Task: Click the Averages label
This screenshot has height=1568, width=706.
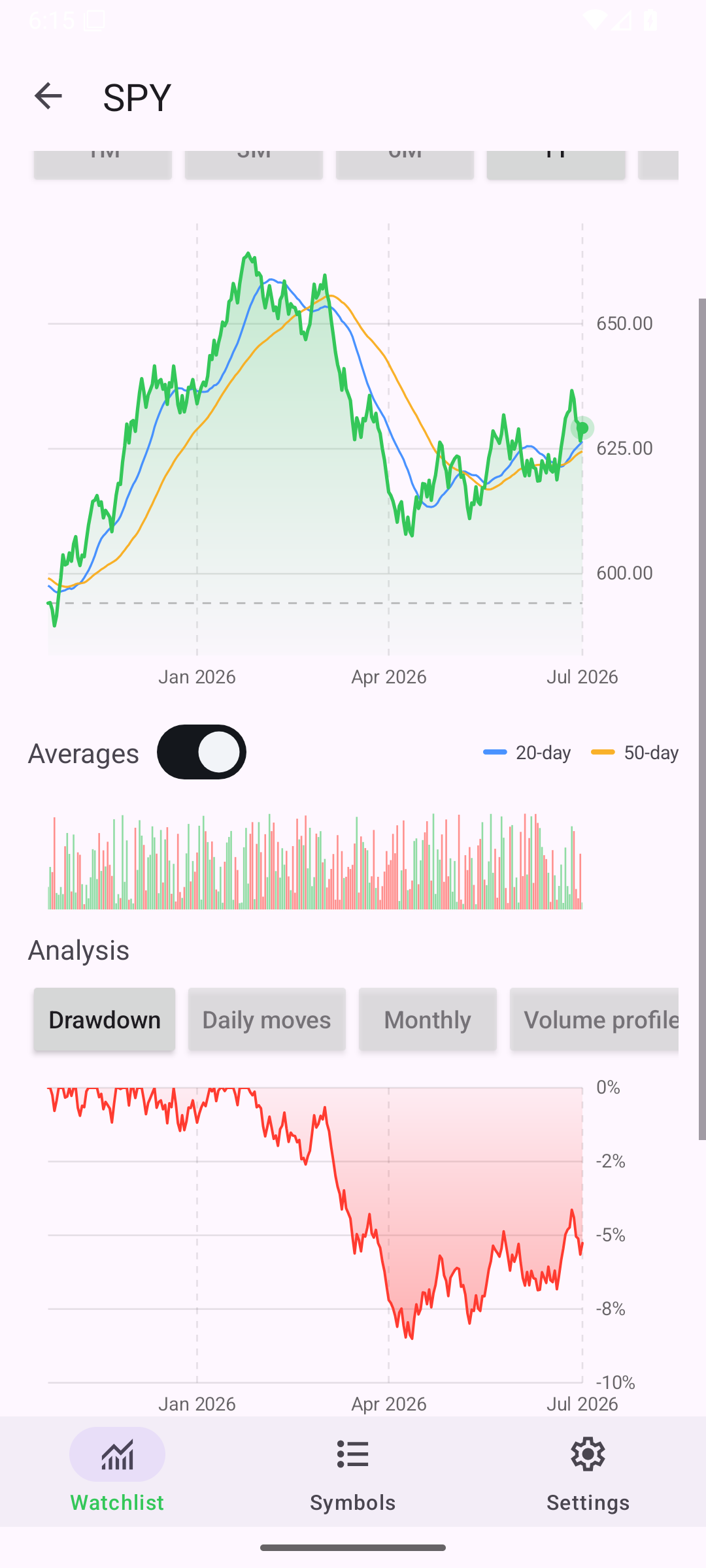Action: click(84, 753)
